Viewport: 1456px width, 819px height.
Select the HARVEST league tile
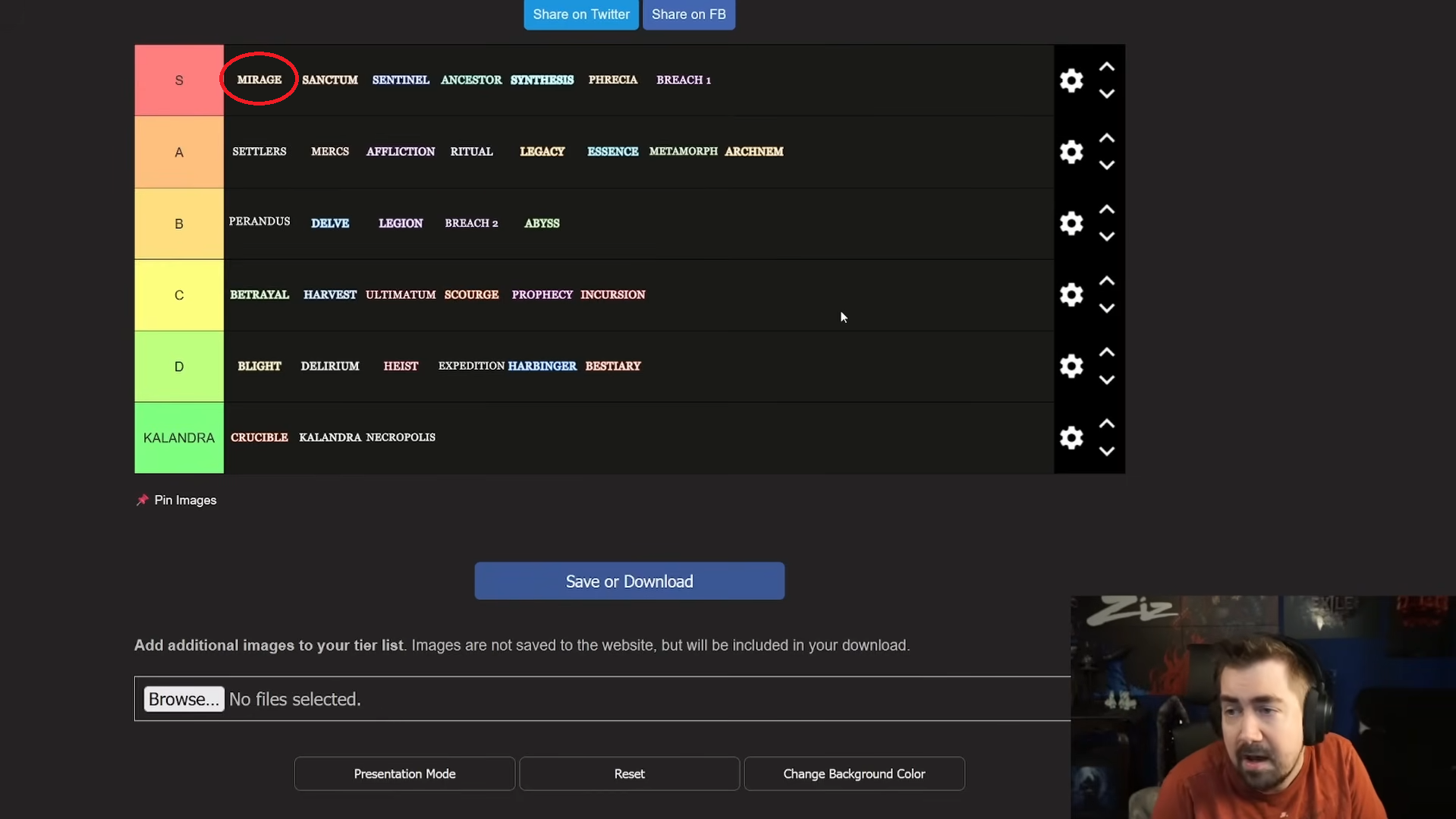pyautogui.click(x=330, y=295)
